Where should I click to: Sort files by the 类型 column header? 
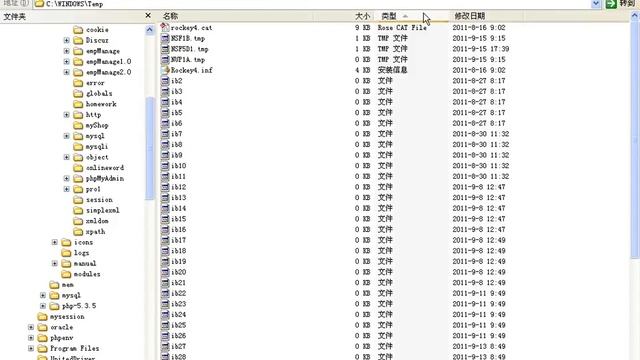[x=411, y=16]
